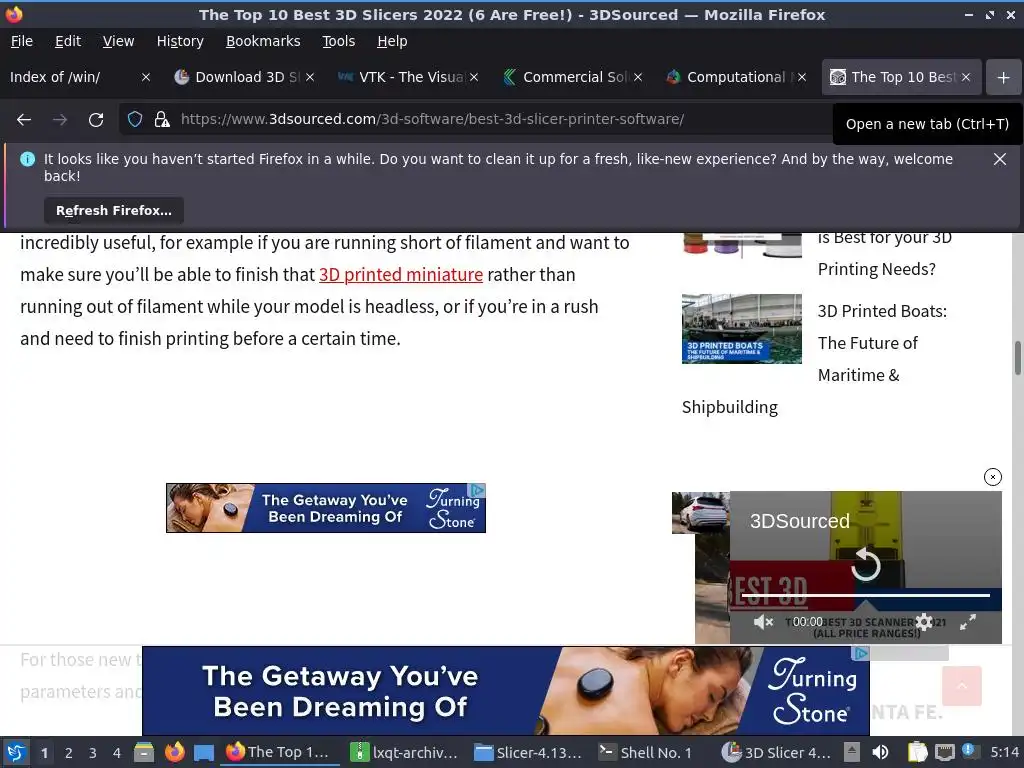
Task: Open the LXQt start menu button
Action: (x=16, y=752)
